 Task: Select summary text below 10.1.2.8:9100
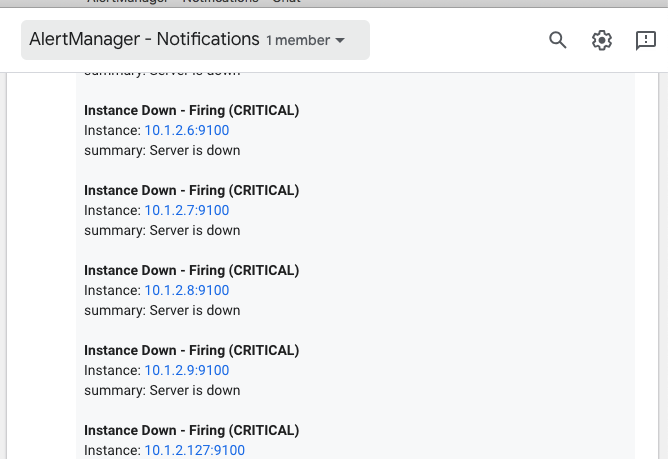162,310
